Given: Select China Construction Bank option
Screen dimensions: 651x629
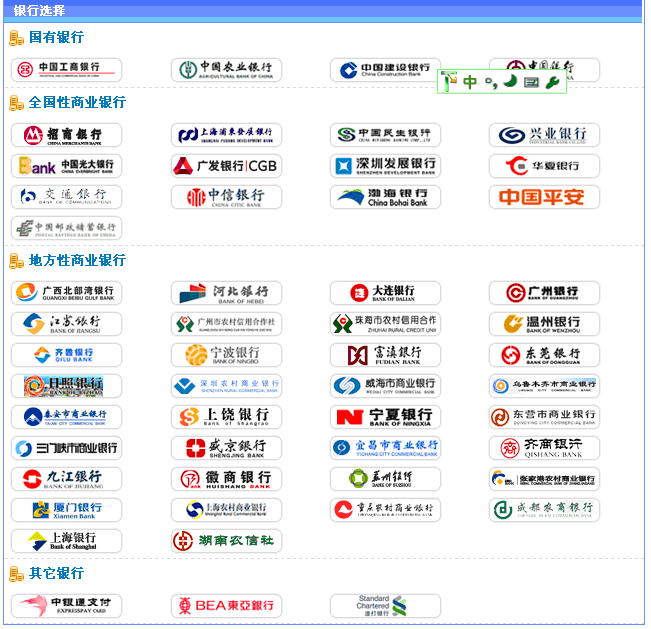Looking at the screenshot, I should (x=385, y=69).
